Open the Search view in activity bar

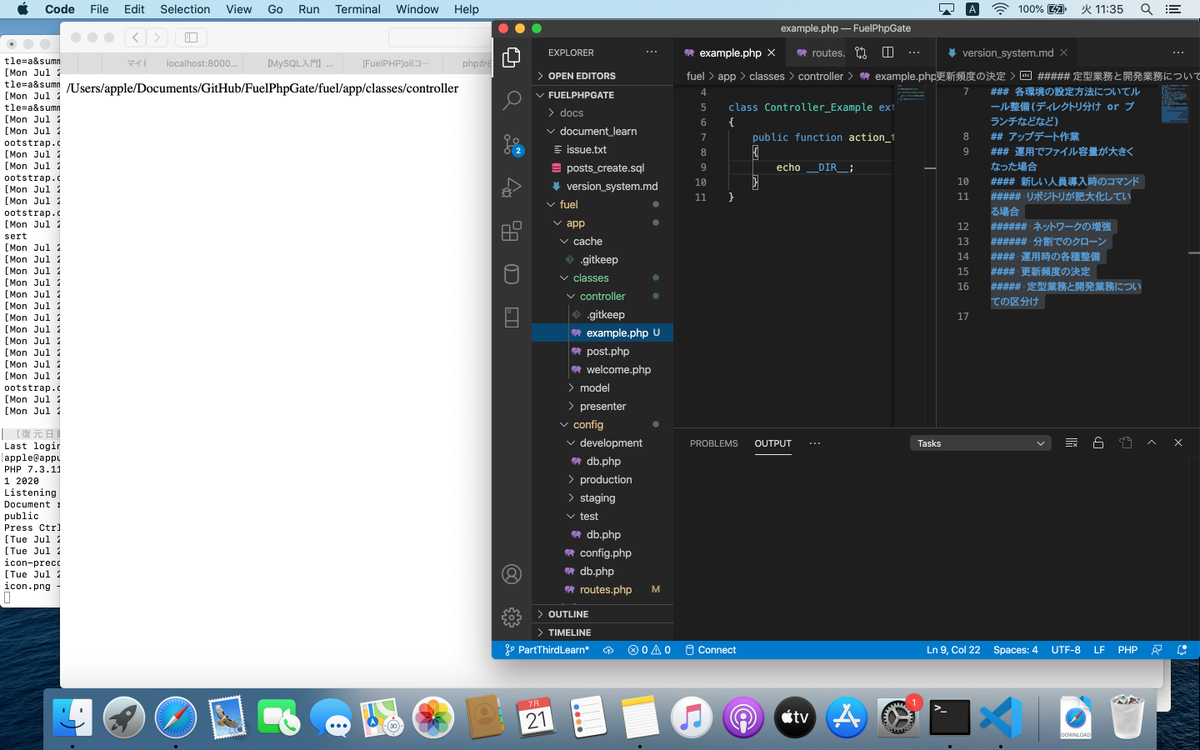511,100
